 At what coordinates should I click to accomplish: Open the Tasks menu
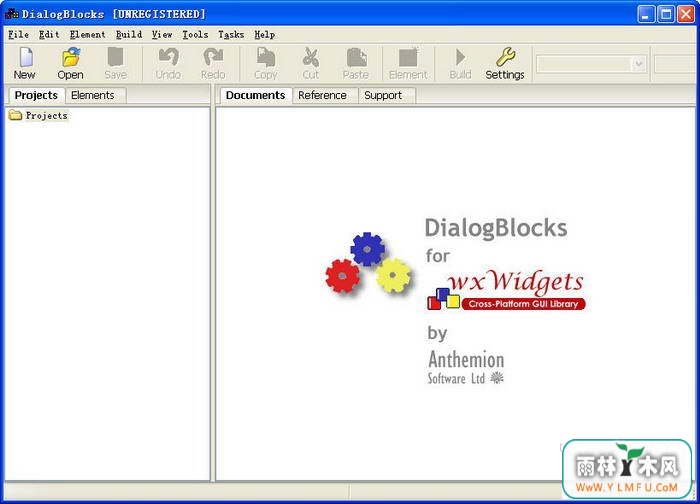point(231,34)
